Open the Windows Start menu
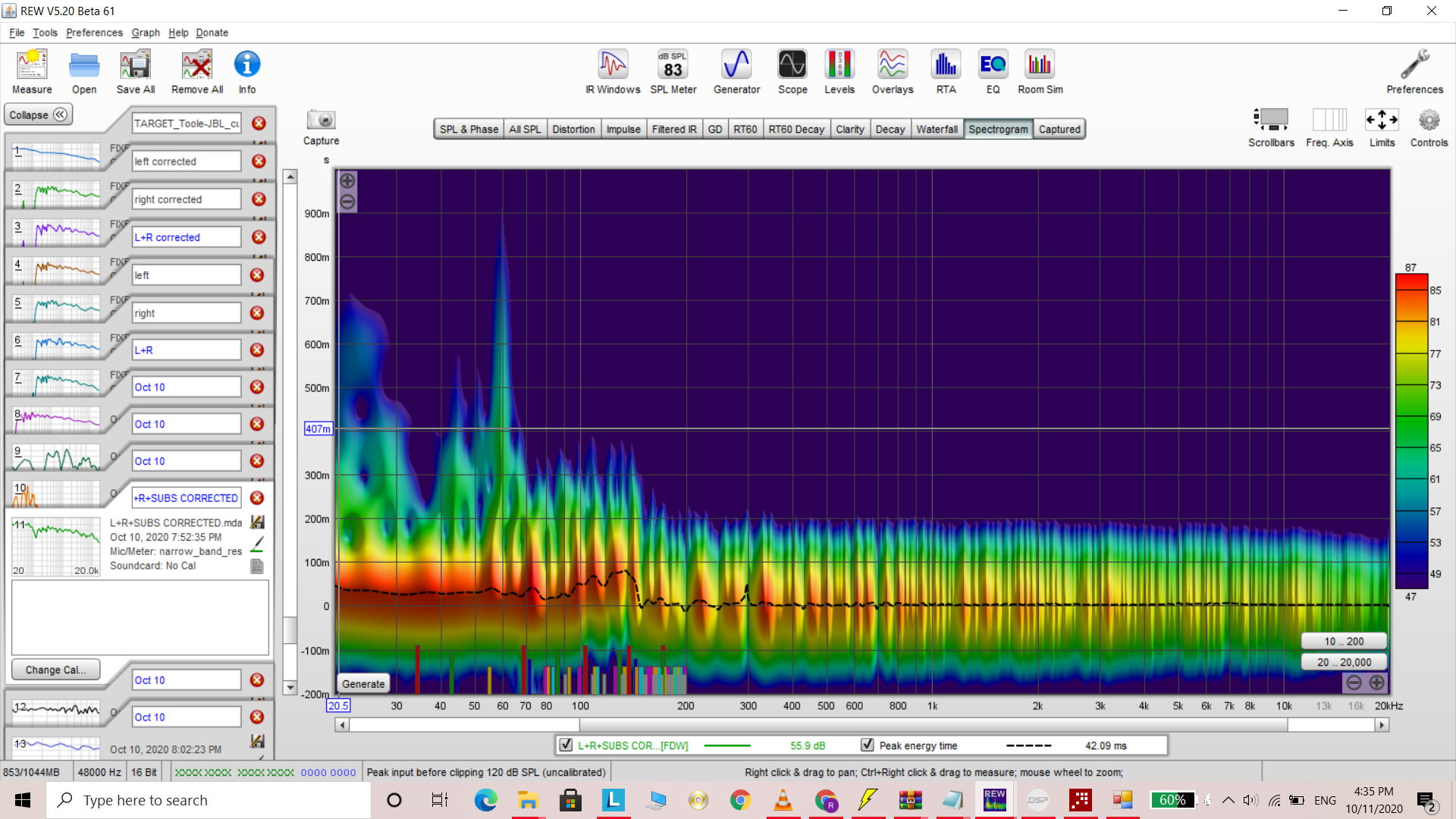 tap(23, 800)
